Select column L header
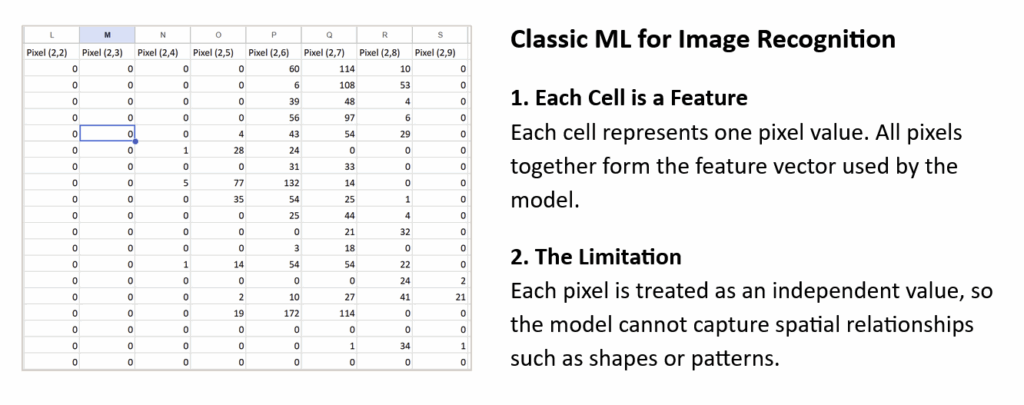The width and height of the screenshot is (1024, 405). [x=51, y=35]
